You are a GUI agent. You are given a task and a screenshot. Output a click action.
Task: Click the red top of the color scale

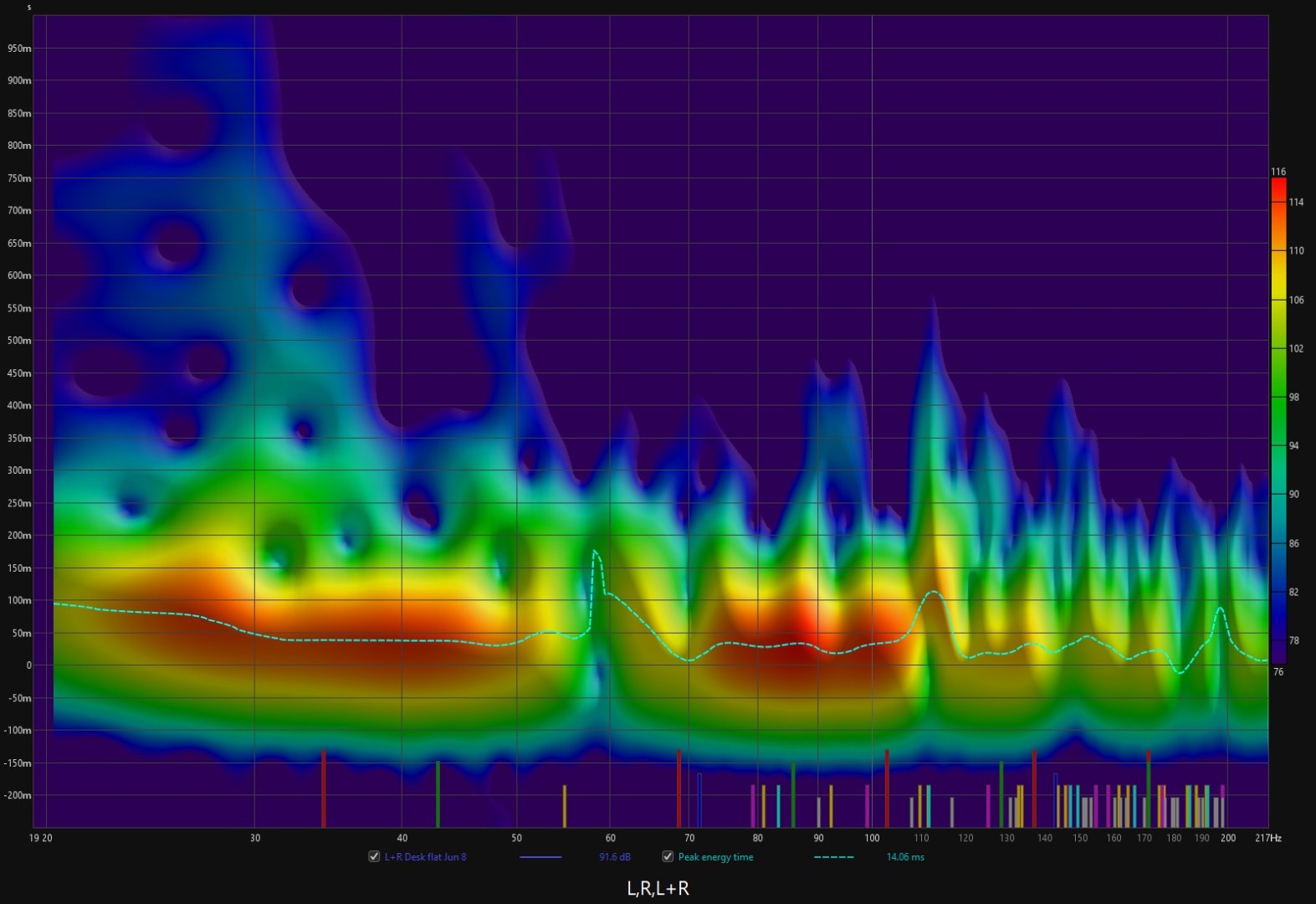click(x=1278, y=186)
